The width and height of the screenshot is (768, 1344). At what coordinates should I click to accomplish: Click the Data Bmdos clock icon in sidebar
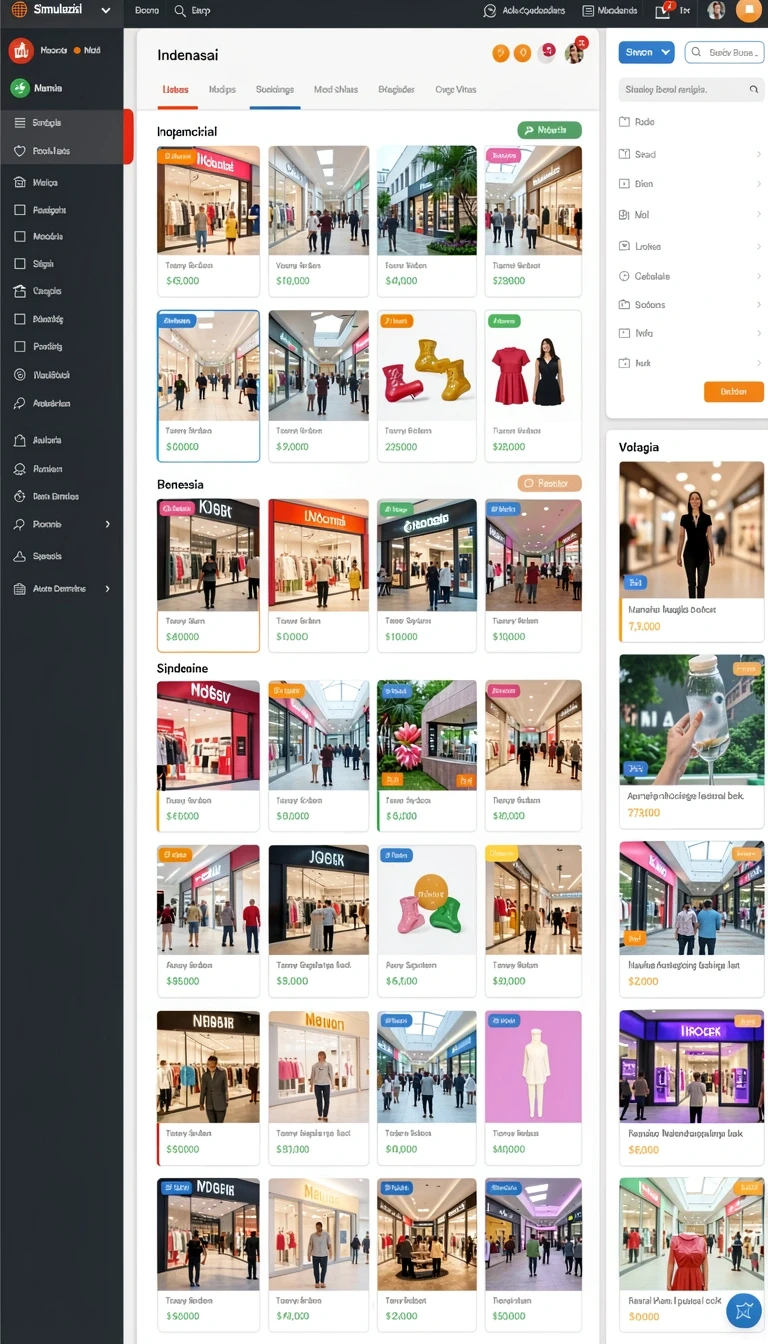tap(20, 496)
